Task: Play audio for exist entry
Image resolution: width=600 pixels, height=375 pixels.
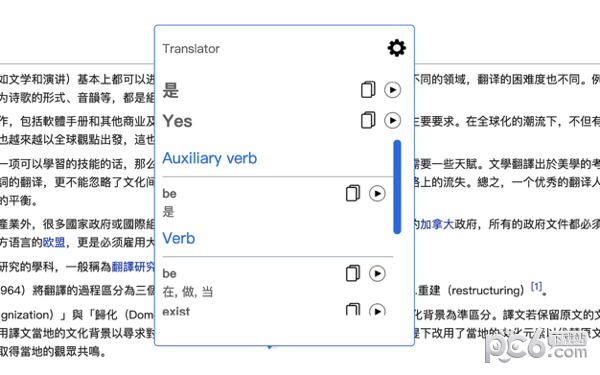Action: coord(377,310)
